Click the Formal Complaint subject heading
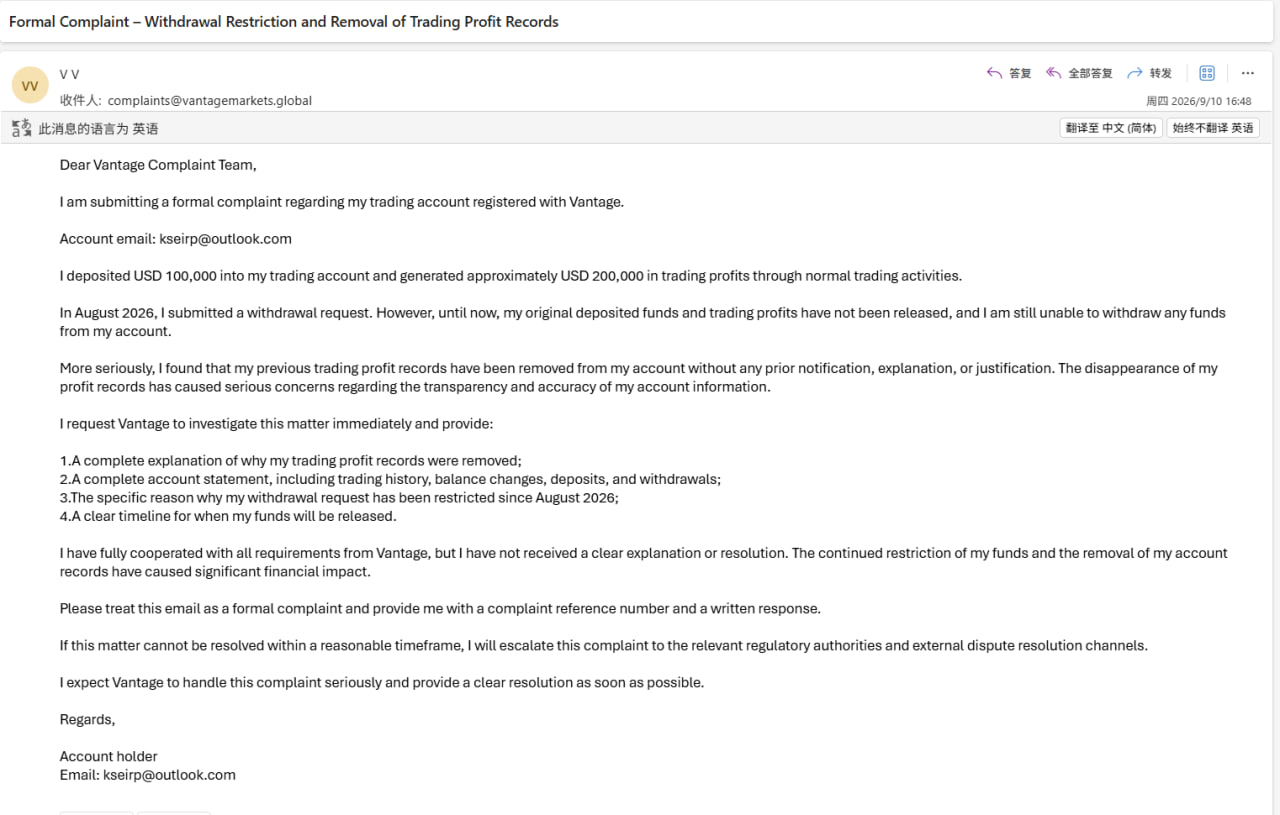Screen dimensions: 1280x815 (284, 21)
